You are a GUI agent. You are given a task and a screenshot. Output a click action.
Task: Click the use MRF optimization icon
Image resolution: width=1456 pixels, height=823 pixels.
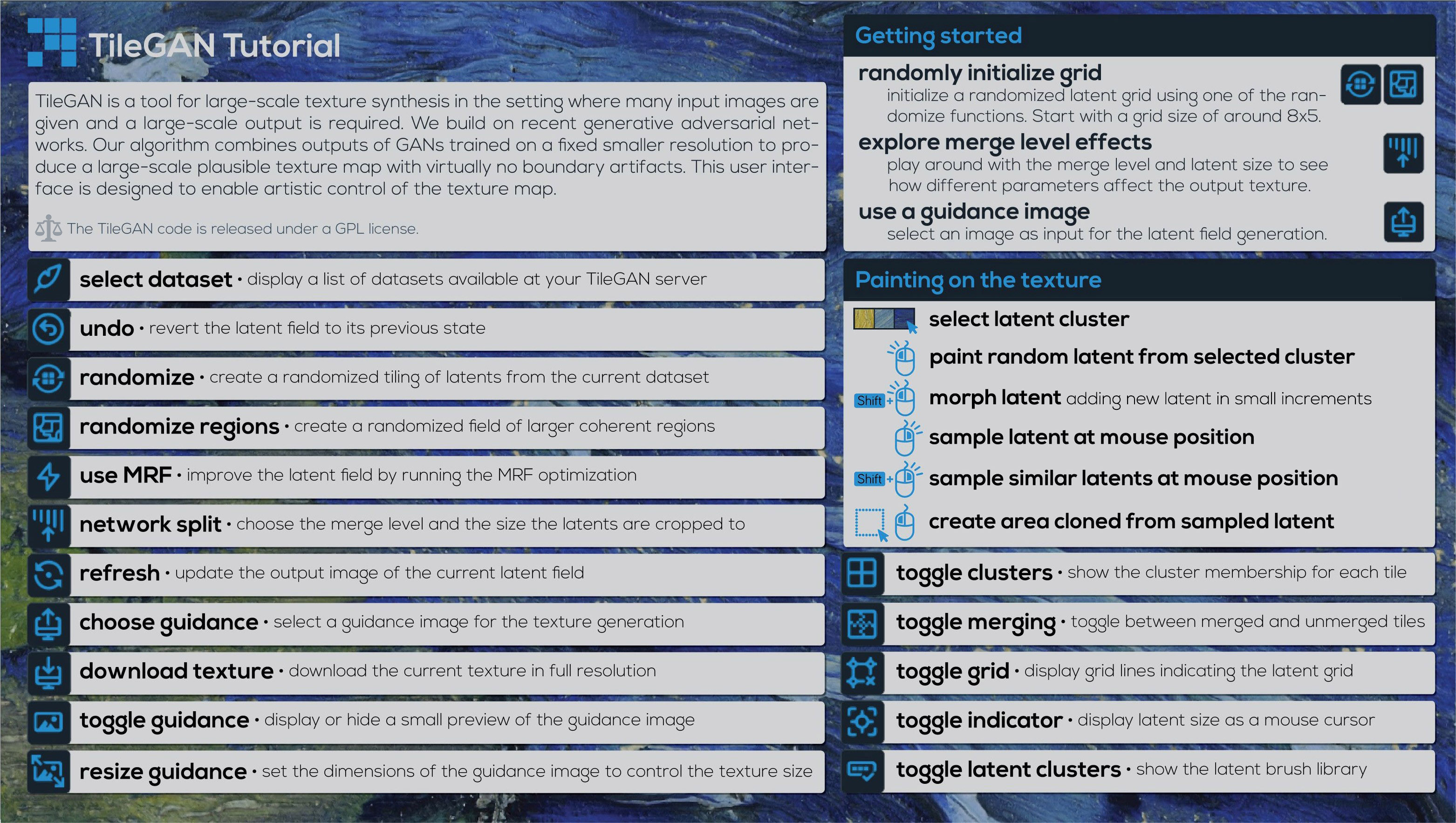coord(46,476)
